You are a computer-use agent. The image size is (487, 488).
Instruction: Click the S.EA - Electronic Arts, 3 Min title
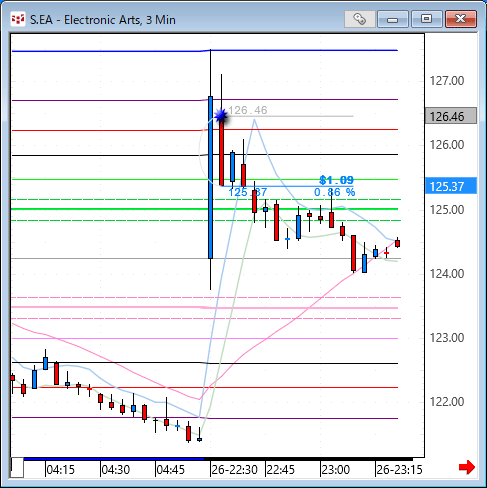(103, 20)
